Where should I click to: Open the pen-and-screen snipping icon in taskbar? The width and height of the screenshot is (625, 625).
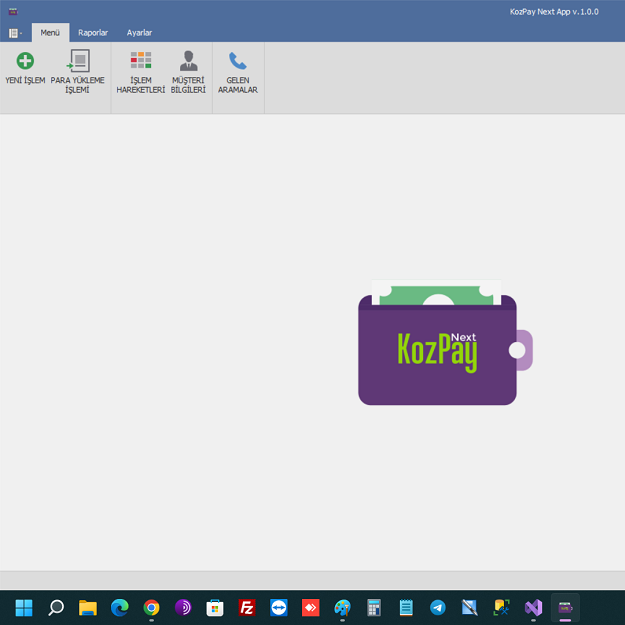click(x=470, y=607)
